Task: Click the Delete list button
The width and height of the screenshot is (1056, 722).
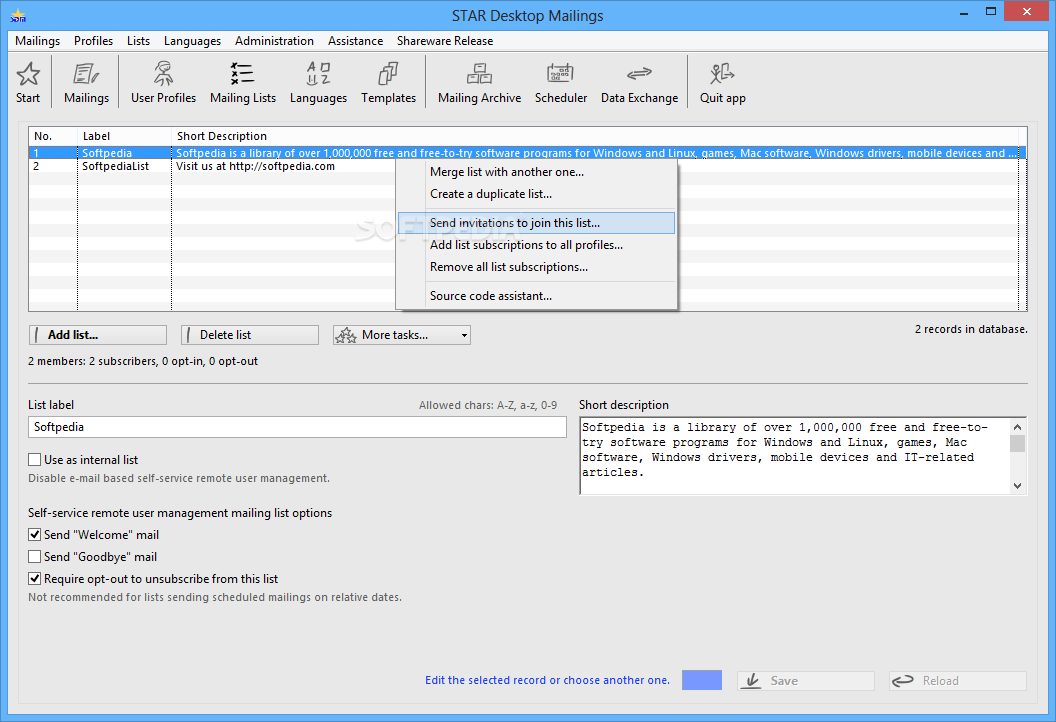Action: pyautogui.click(x=249, y=335)
